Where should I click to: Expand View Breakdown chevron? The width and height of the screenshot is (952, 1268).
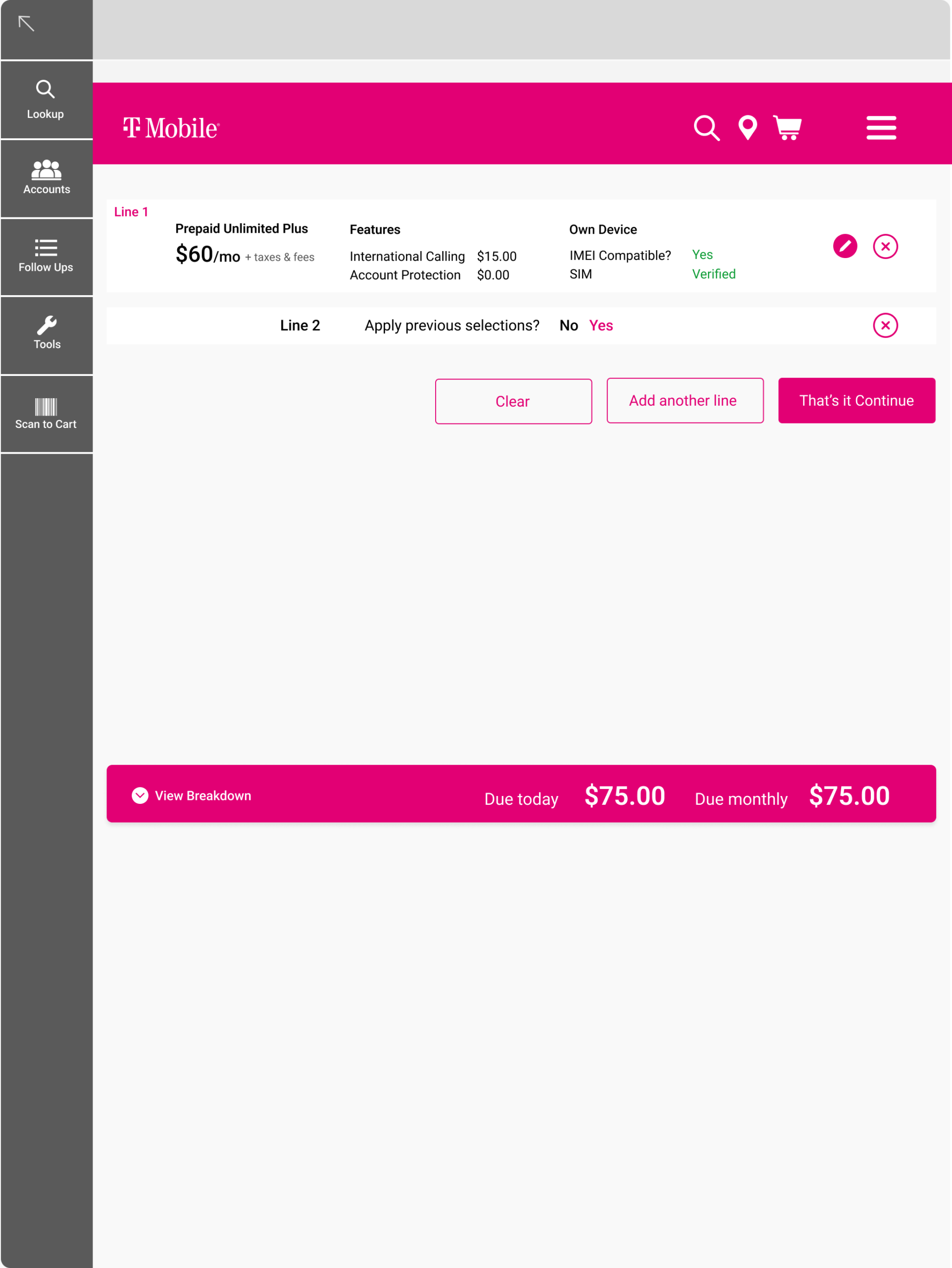[x=140, y=795]
